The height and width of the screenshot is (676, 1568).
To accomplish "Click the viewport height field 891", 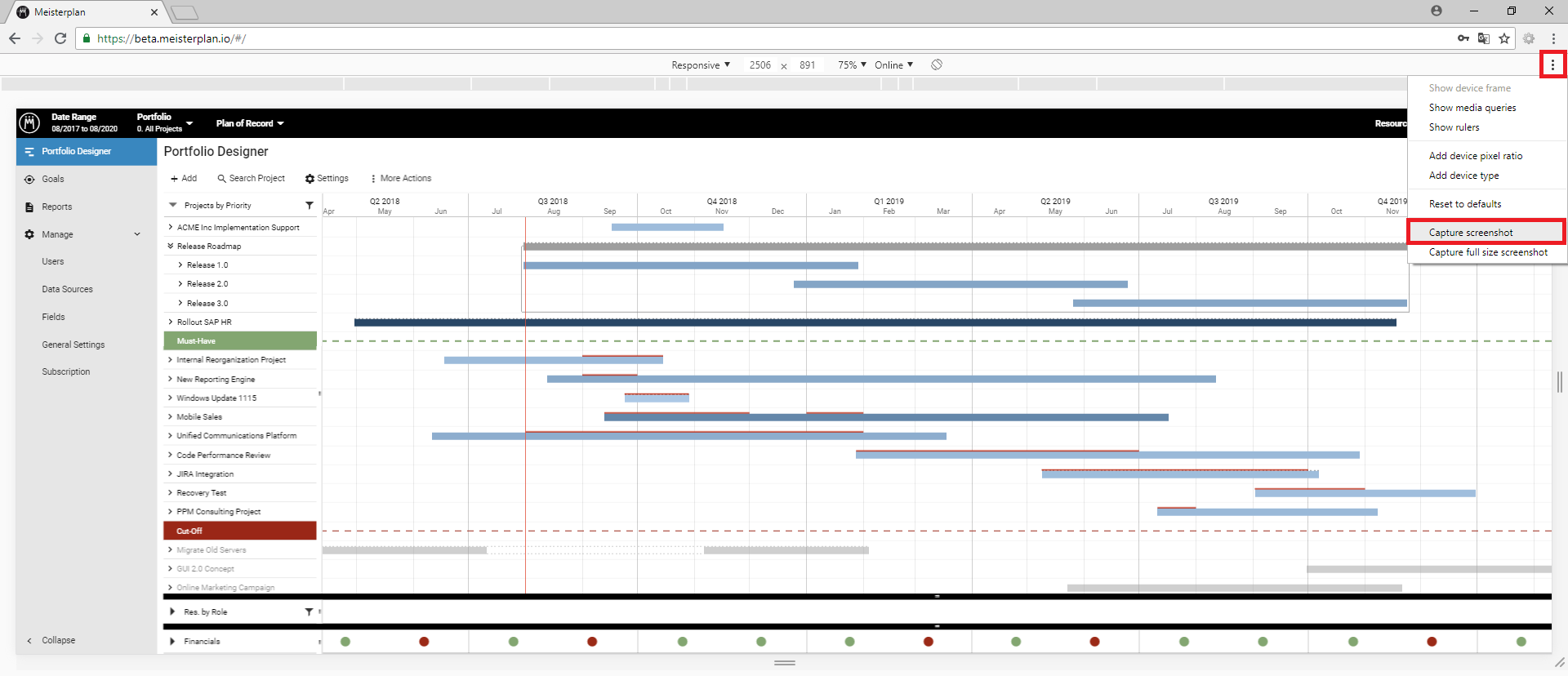I will coord(807,65).
